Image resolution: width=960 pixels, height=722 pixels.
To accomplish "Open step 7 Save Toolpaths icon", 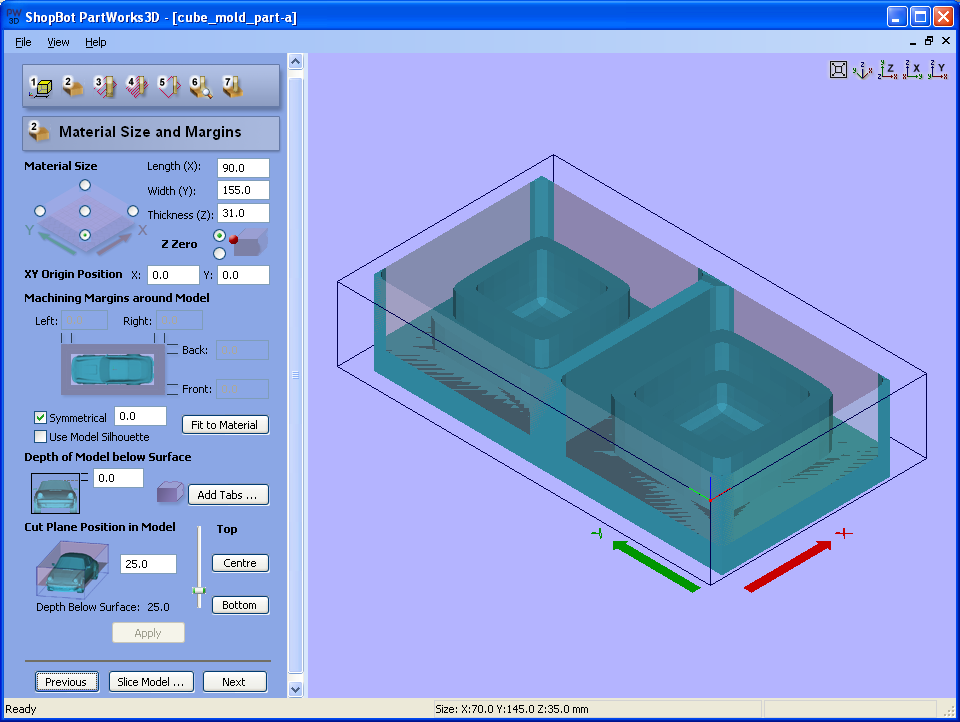I will pos(233,86).
